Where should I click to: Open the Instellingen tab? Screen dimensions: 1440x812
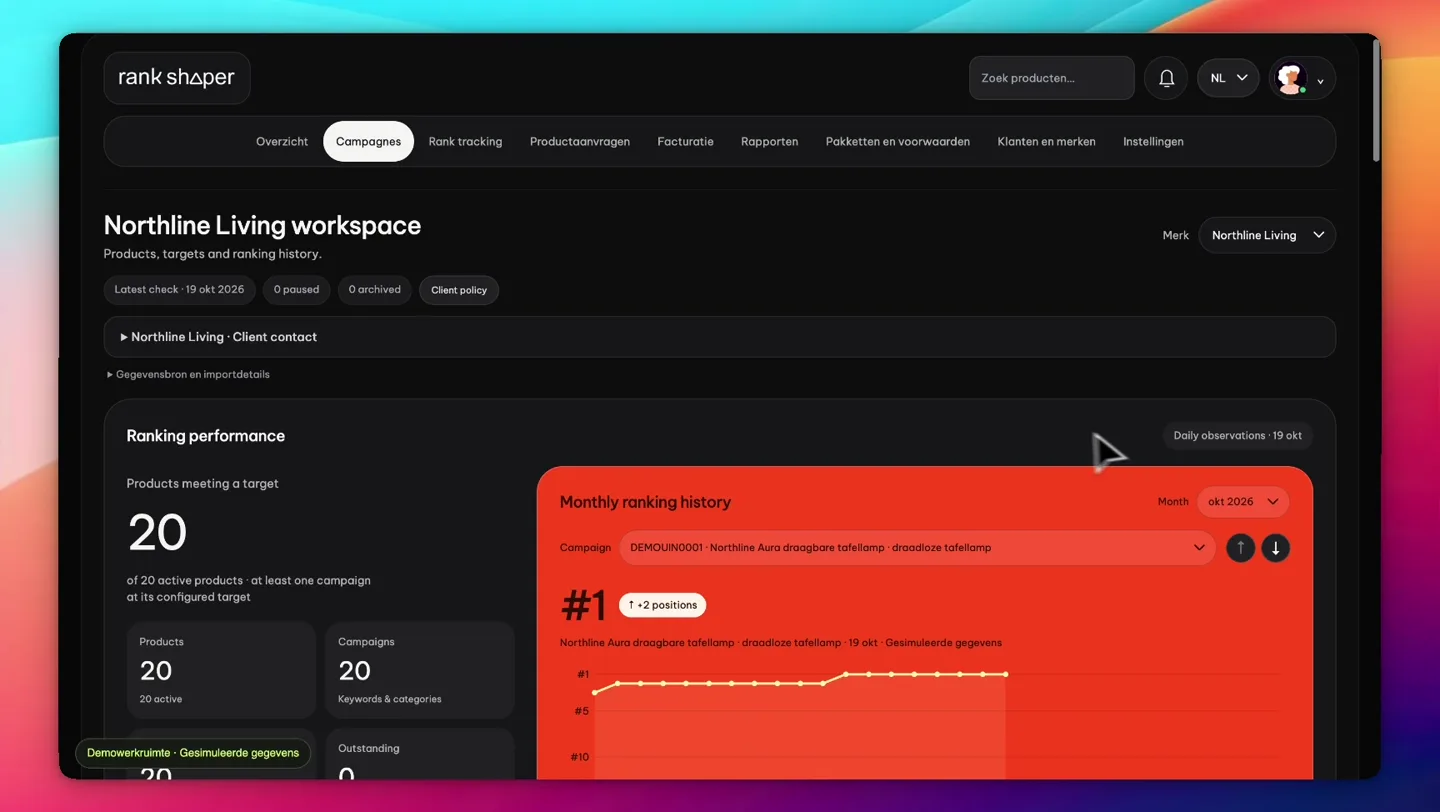(1153, 141)
